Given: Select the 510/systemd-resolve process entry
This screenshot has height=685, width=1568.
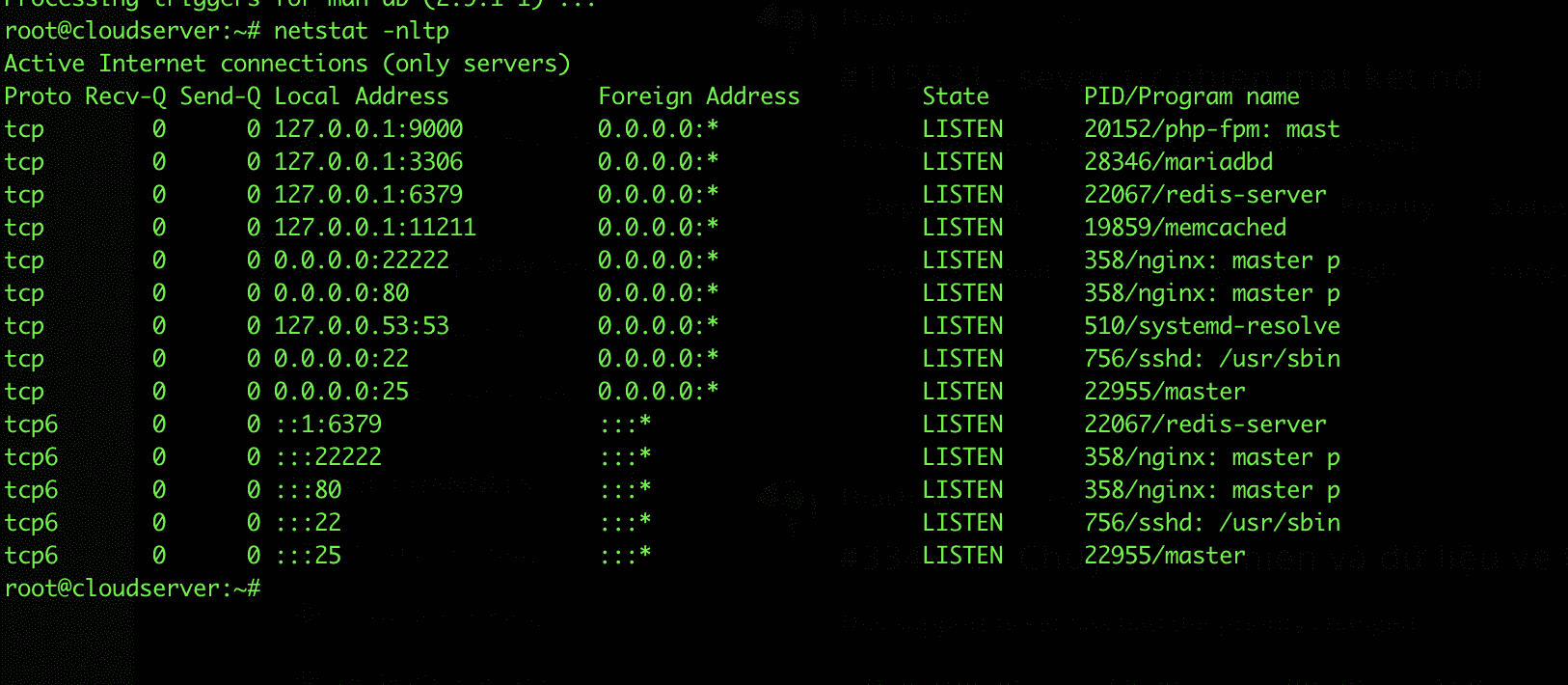Looking at the screenshot, I should click(x=1211, y=326).
